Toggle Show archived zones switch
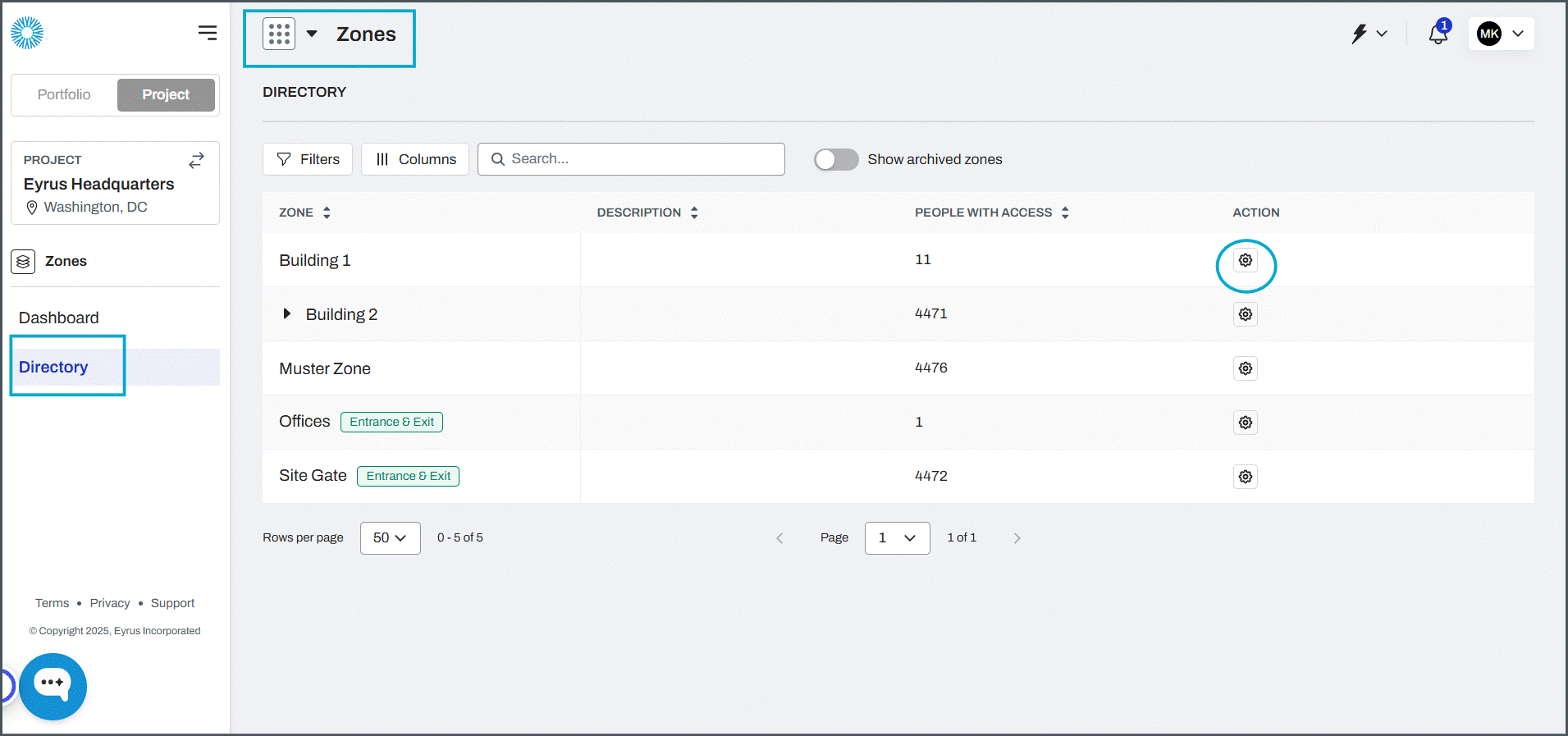Viewport: 1568px width, 736px height. [836, 159]
